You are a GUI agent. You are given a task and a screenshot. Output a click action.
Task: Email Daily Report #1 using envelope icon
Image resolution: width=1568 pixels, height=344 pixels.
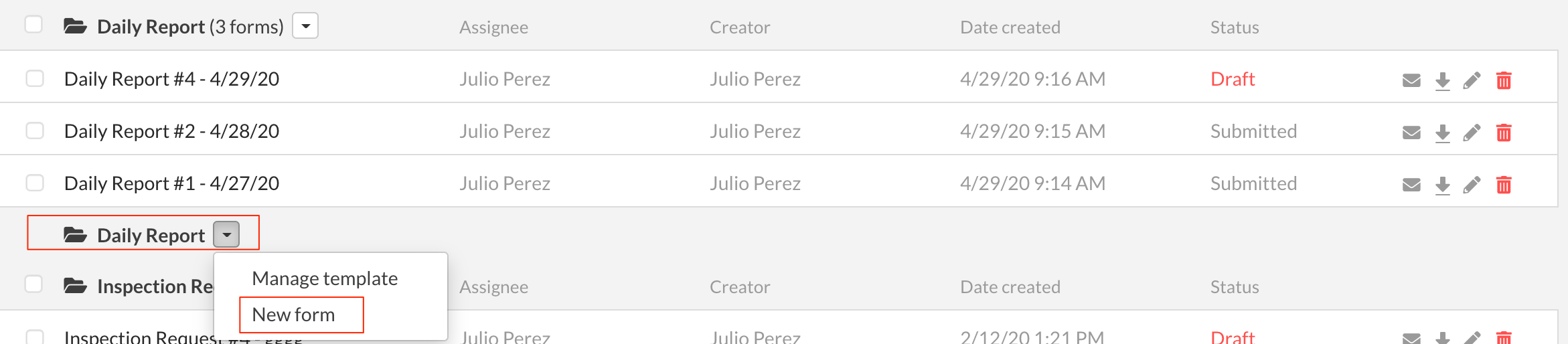click(x=1411, y=185)
